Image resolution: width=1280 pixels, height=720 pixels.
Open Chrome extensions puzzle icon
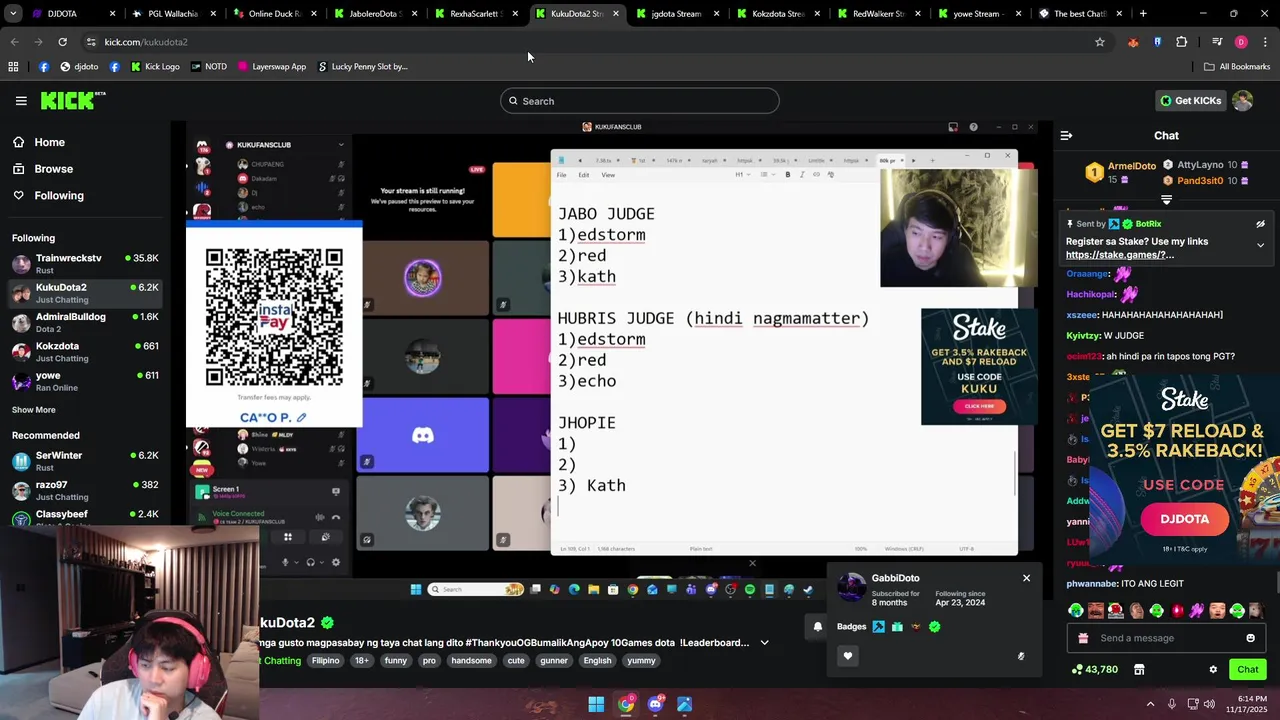[1181, 42]
